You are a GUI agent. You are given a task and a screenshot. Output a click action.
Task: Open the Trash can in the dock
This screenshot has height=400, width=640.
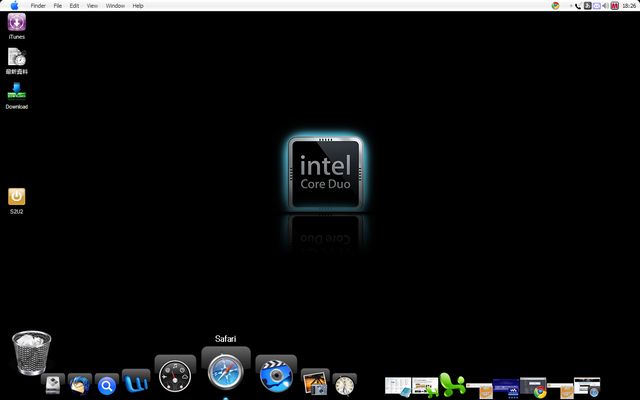(x=31, y=352)
